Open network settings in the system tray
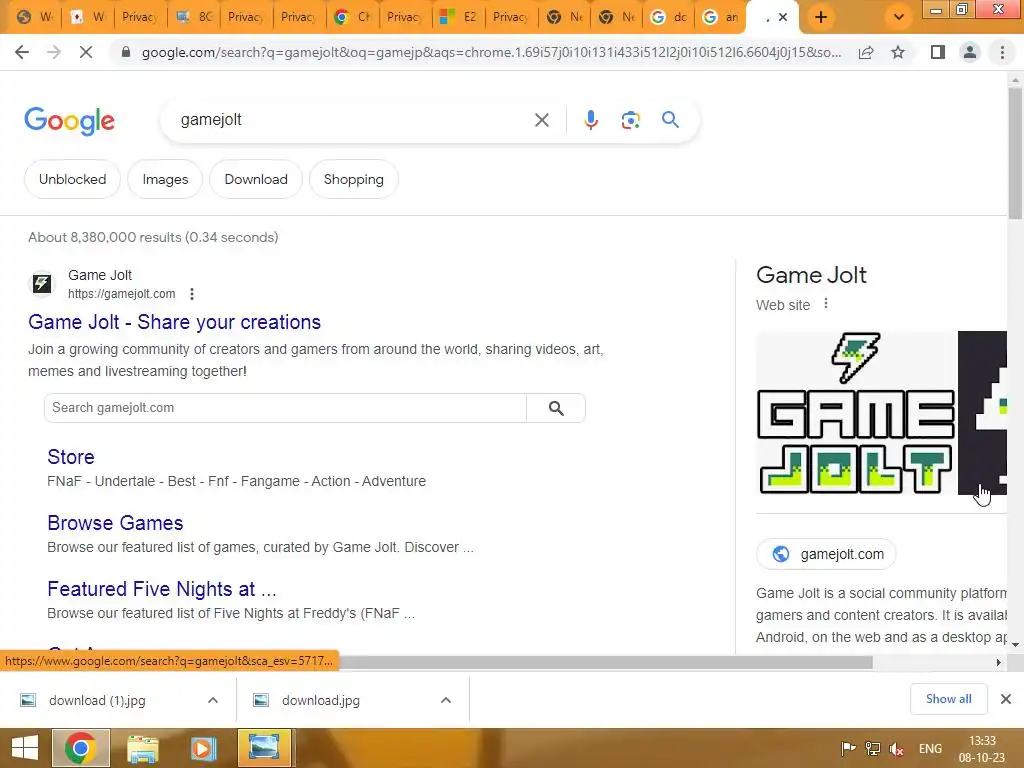1024x768 pixels. [x=872, y=749]
